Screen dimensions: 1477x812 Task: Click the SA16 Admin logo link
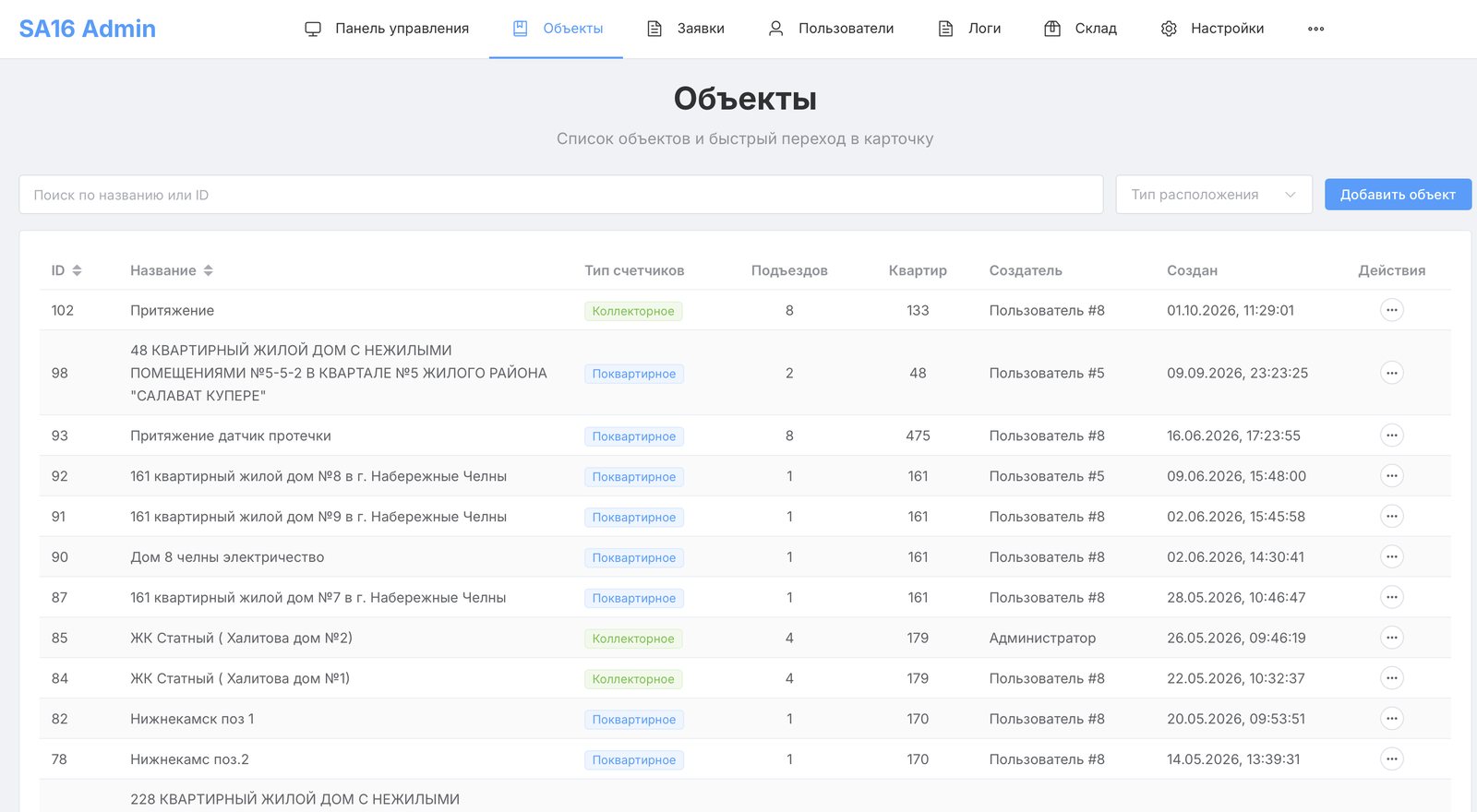point(88,29)
